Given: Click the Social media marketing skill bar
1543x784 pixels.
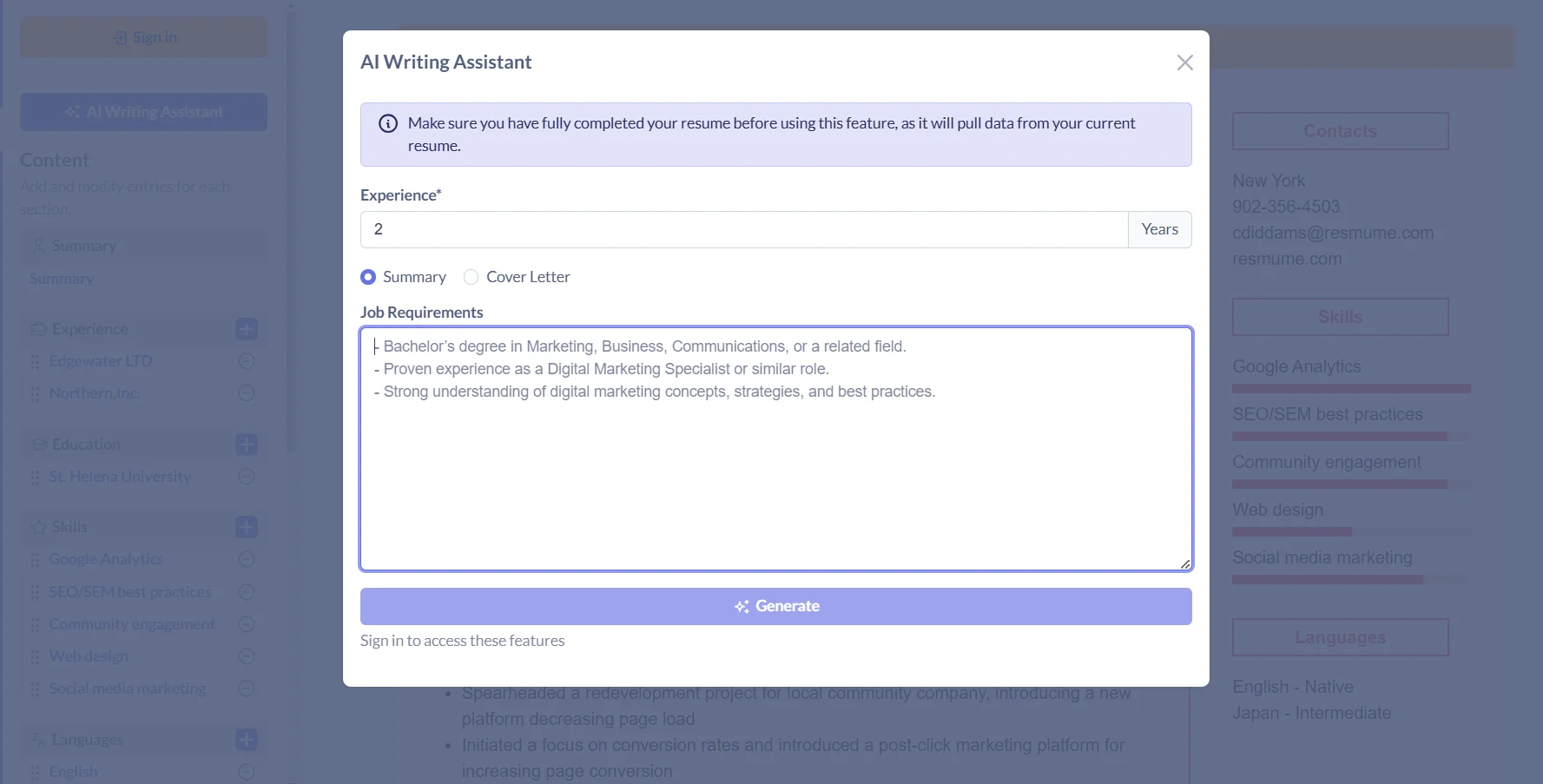Looking at the screenshot, I should point(1351,579).
